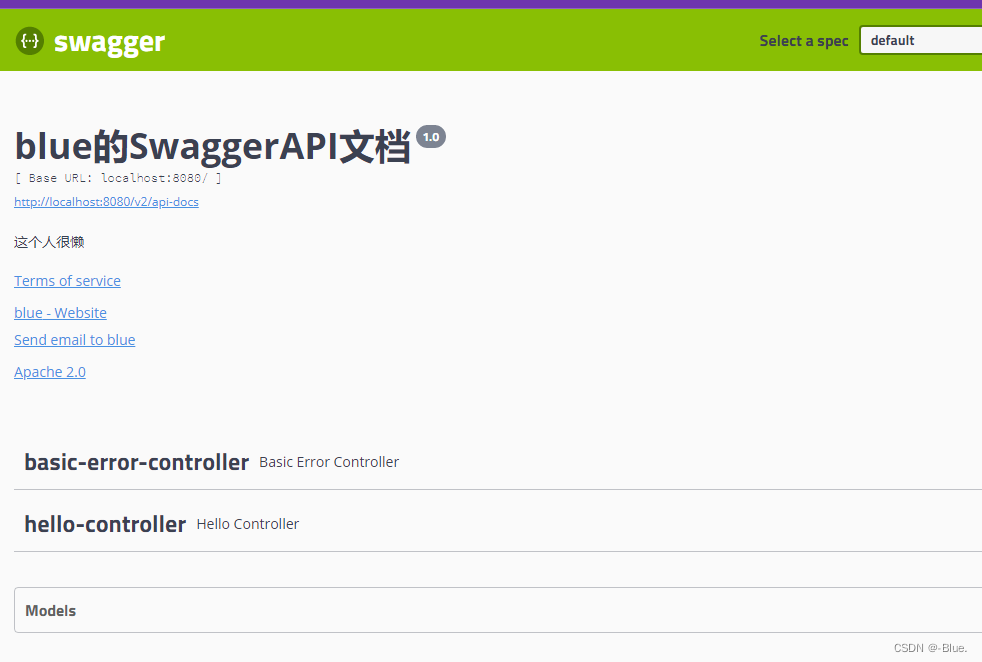Expand the hello-controller section

tap(498, 524)
